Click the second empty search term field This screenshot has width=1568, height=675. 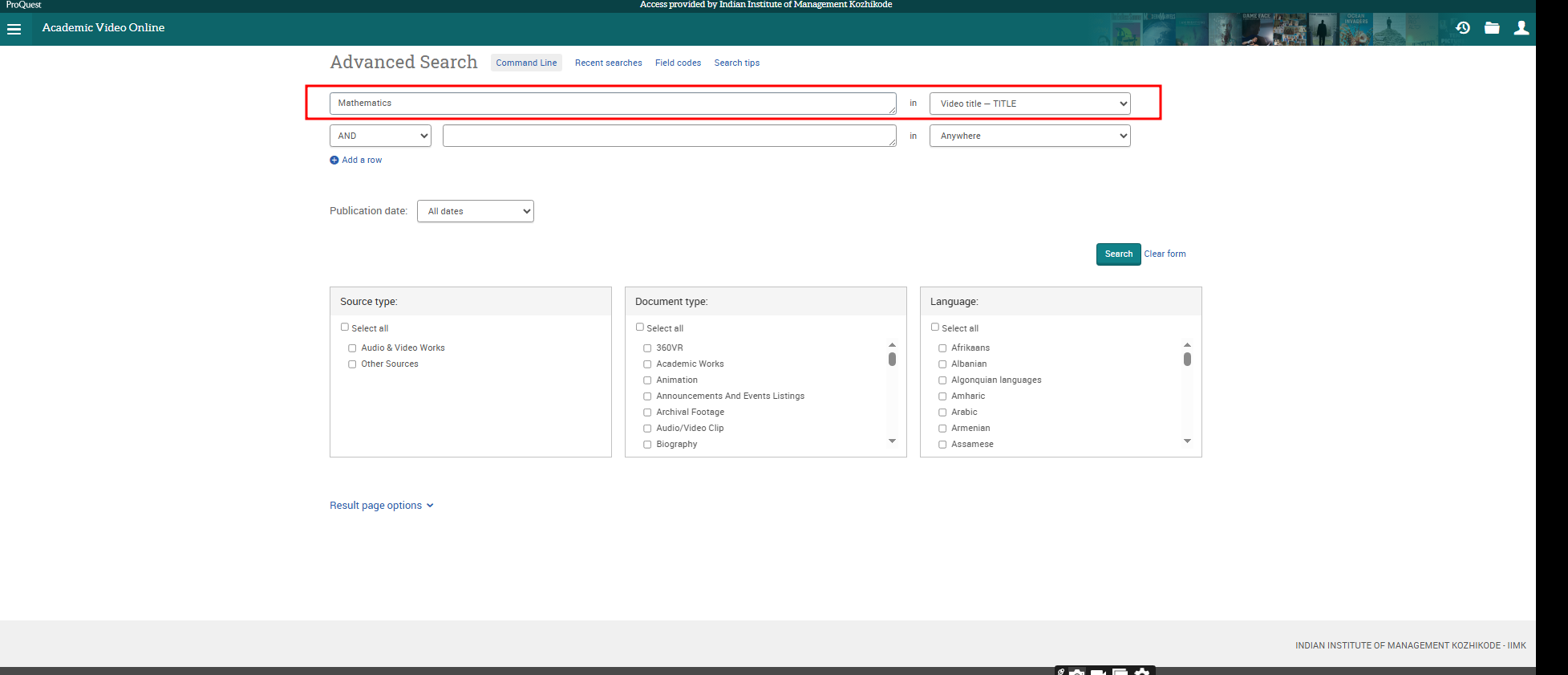[669, 136]
